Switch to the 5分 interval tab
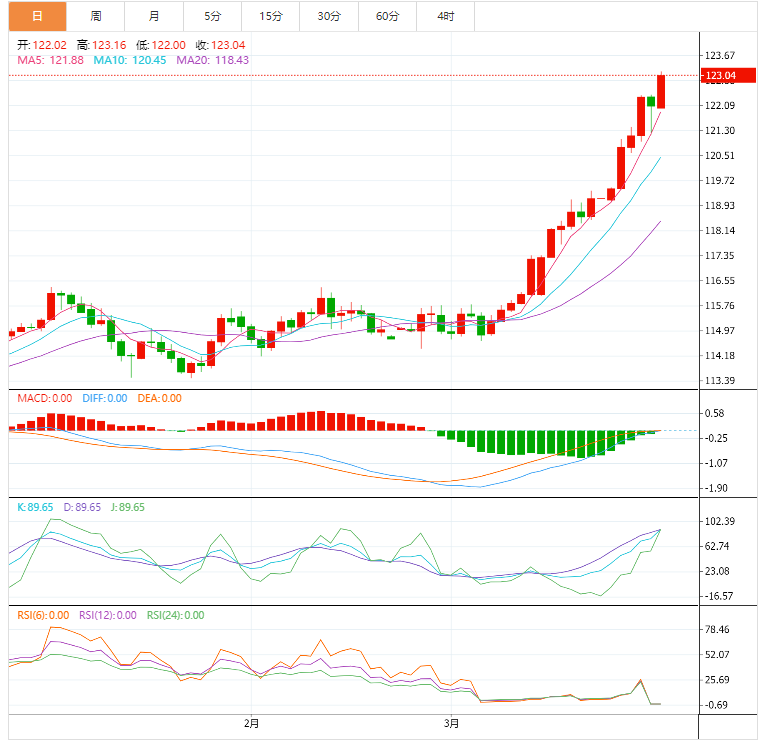This screenshot has width=769, height=754. click(x=212, y=16)
